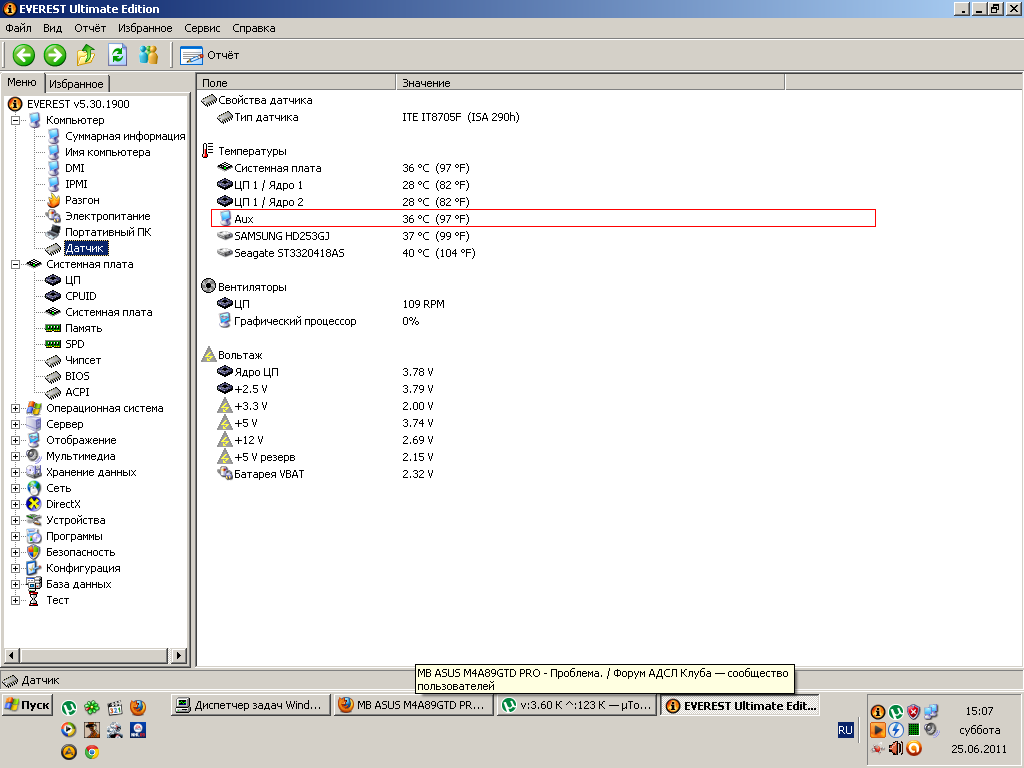This screenshot has height=768, width=1024.
Task: Refresh the sensor readings with the Refresh icon
Action: 118,55
